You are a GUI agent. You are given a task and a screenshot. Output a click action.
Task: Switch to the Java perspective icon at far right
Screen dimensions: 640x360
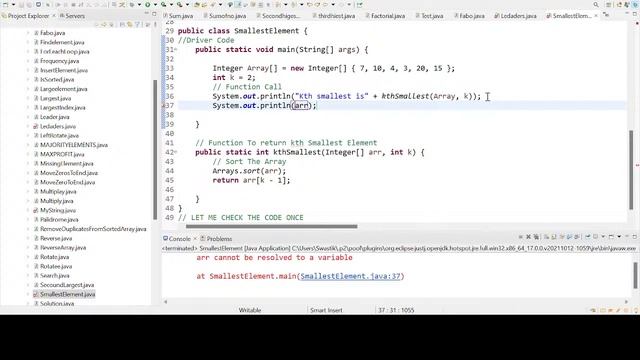tap(635, 4)
